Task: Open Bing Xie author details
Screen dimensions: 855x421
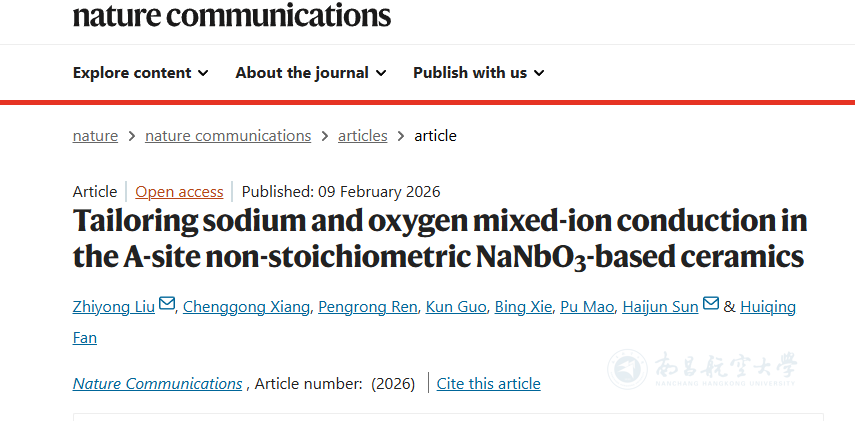Action: coord(522,307)
